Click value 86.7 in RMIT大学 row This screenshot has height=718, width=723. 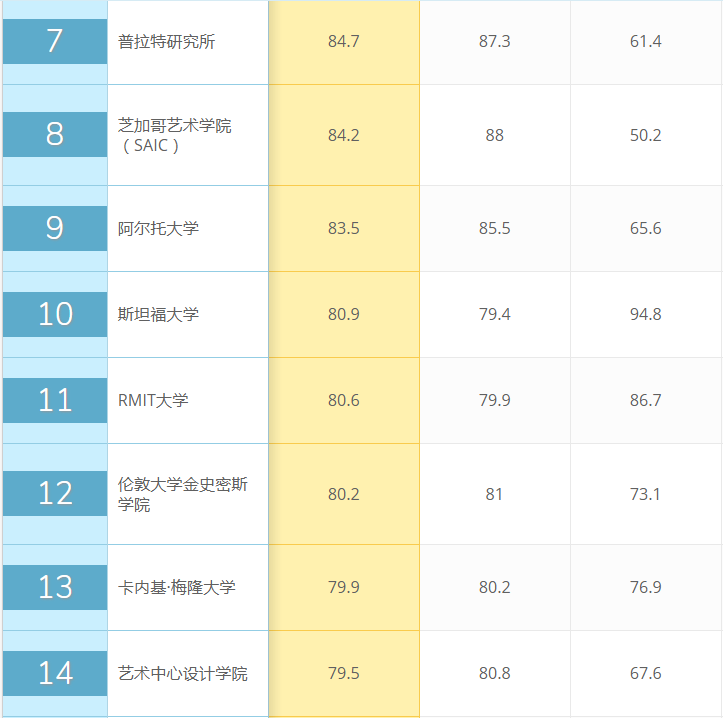click(646, 400)
